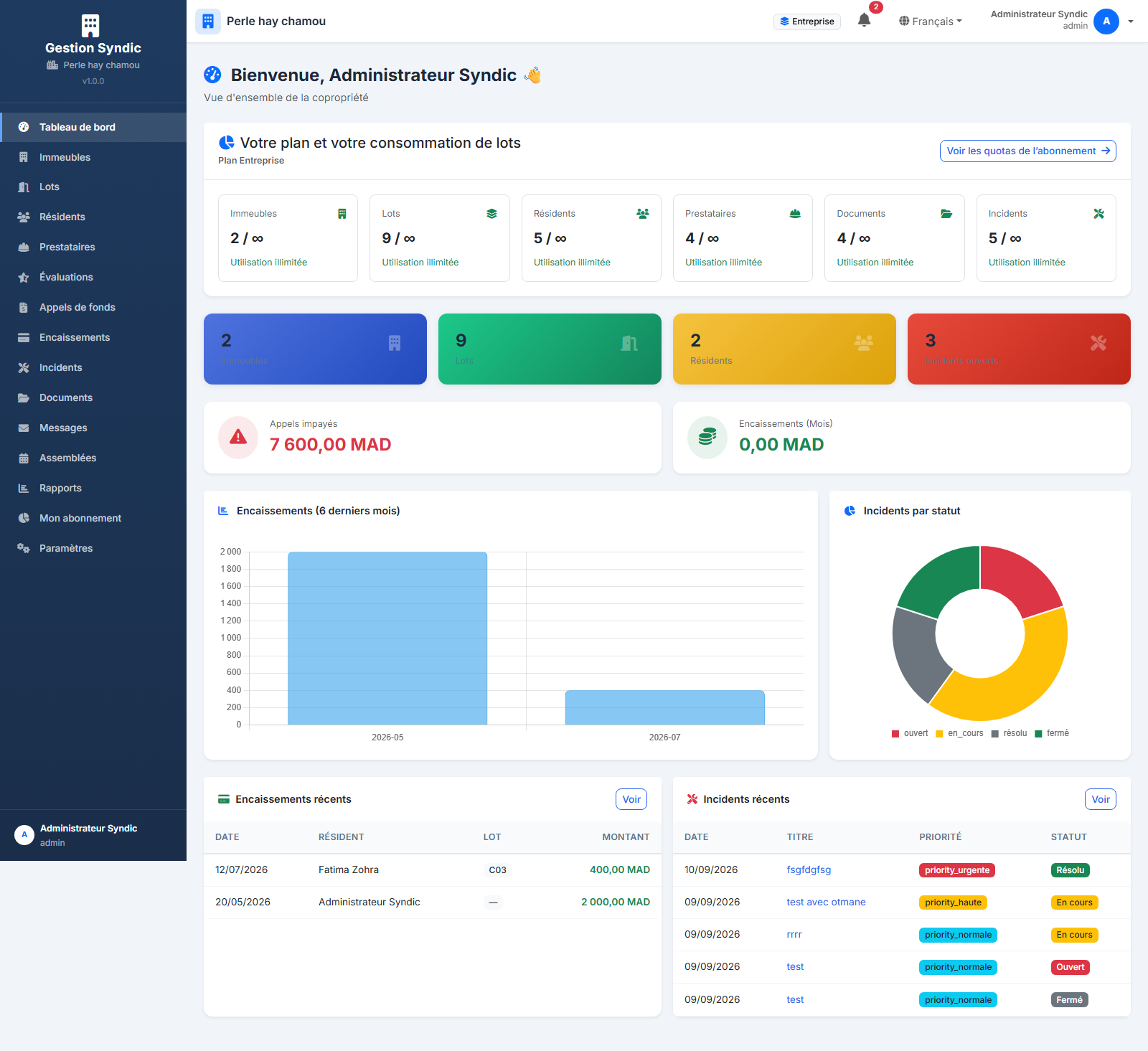Open the test avec otmane incident link
The image size is (1148, 1051).
coord(826,902)
